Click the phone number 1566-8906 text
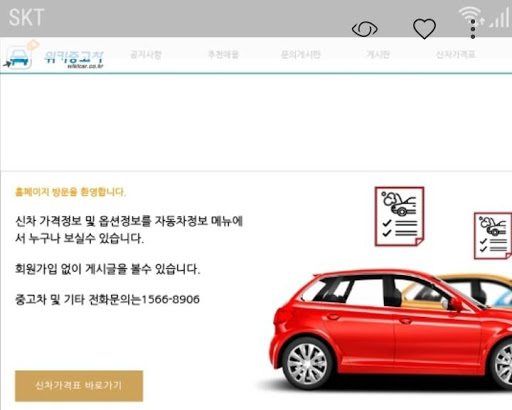Screen dimensions: 512x410 [x=170, y=299]
